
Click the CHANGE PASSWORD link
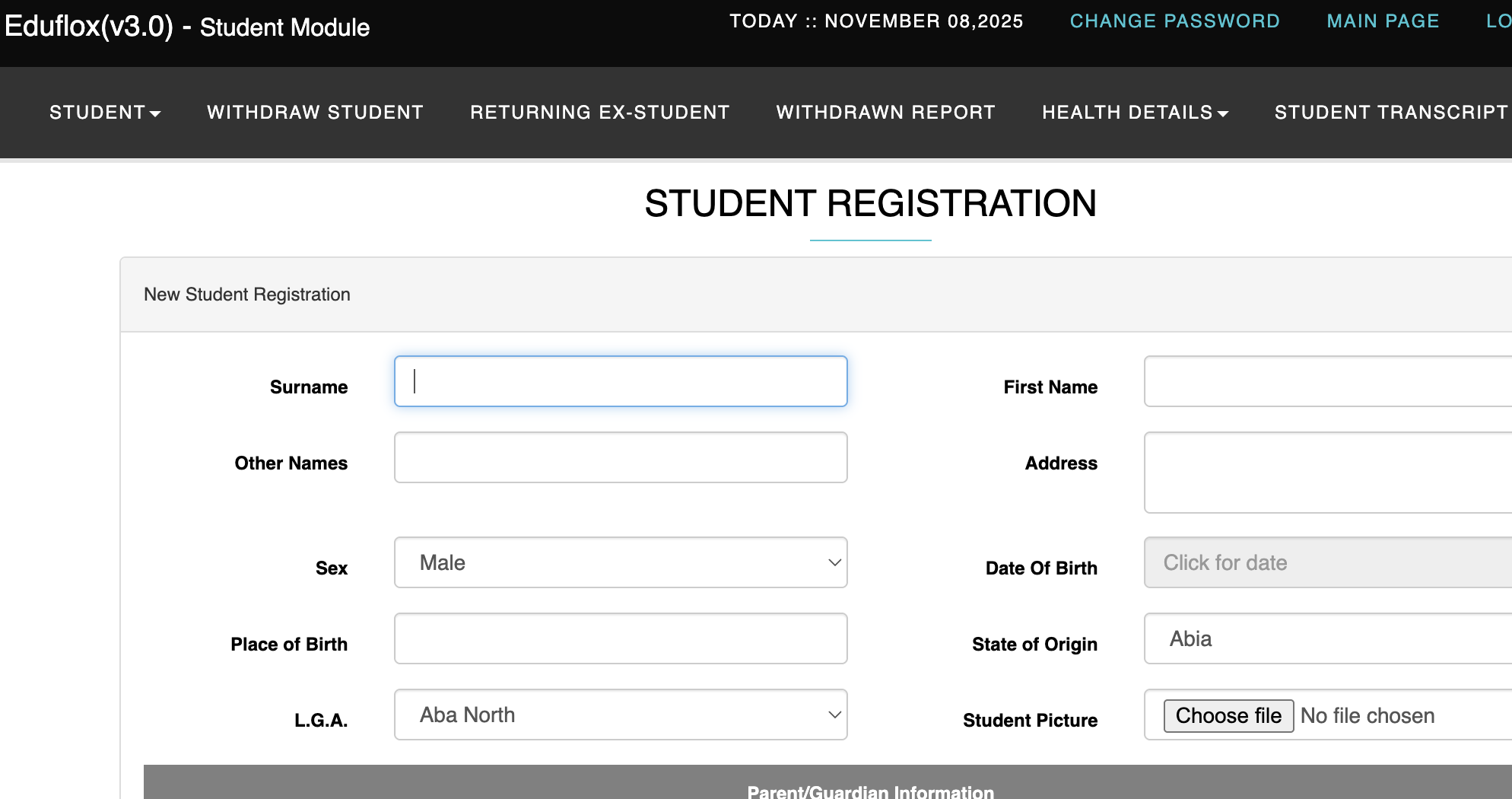tap(1174, 21)
